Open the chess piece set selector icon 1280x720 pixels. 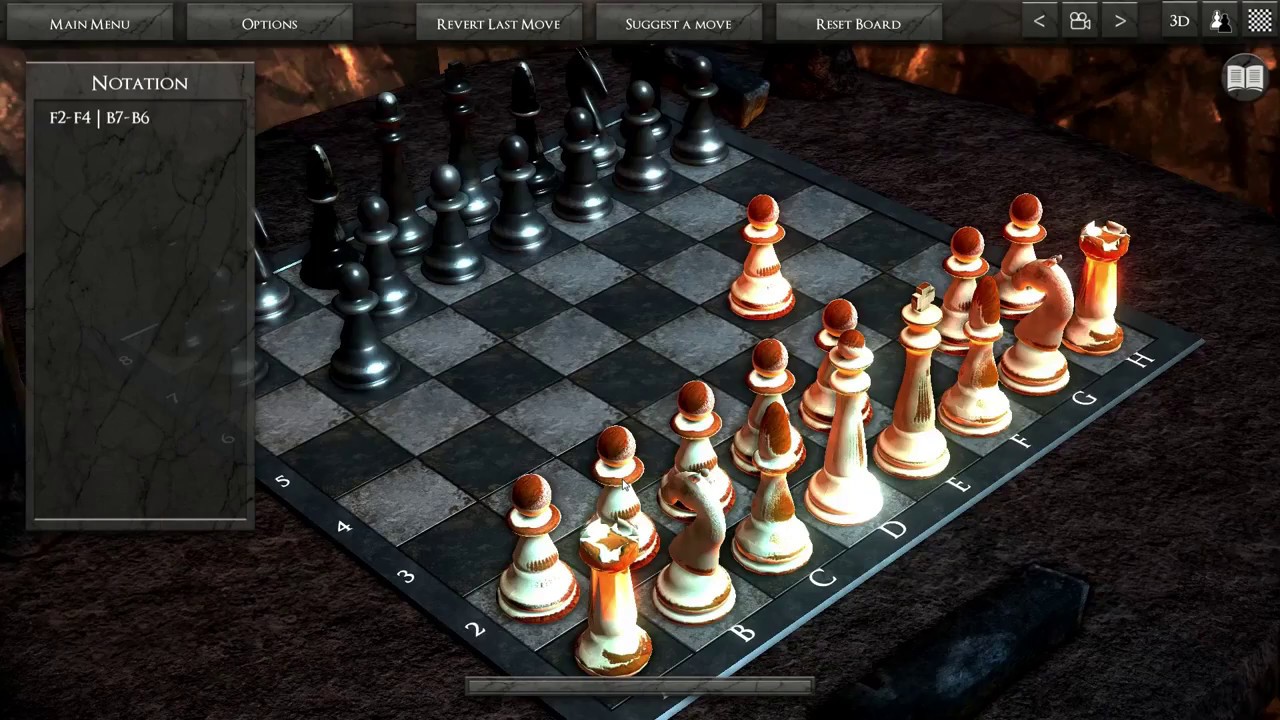click(x=1220, y=21)
